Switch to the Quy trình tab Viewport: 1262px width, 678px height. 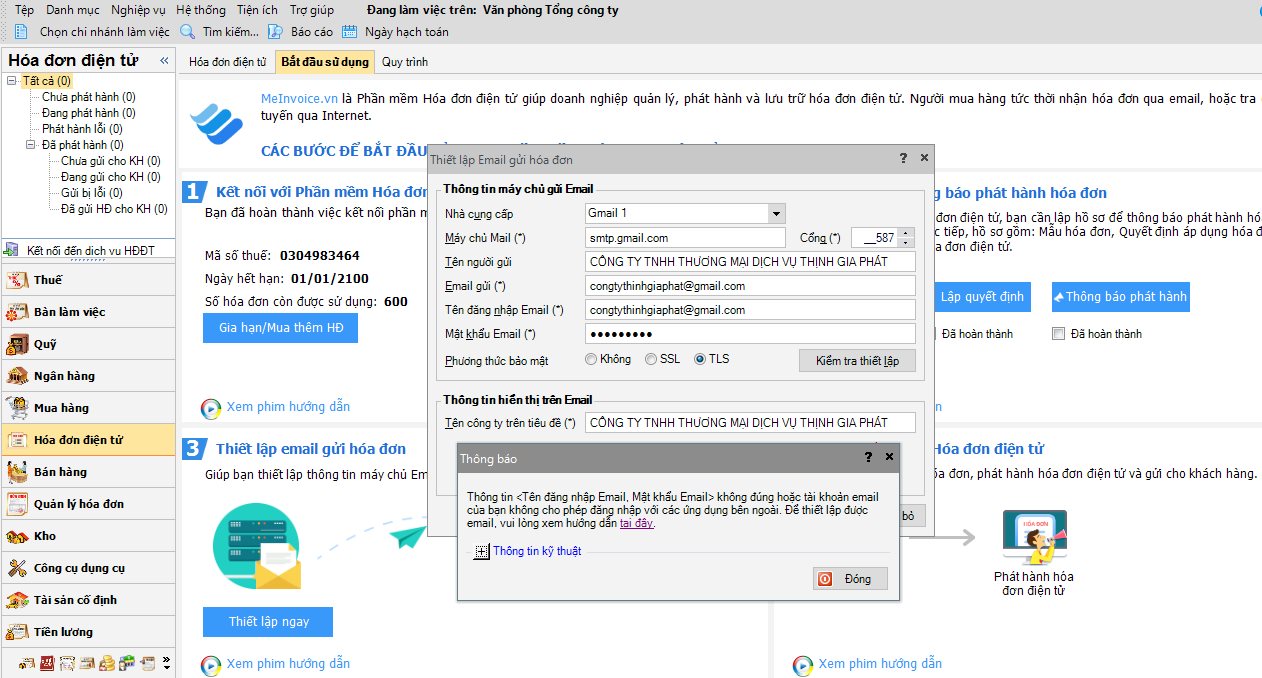(x=405, y=62)
